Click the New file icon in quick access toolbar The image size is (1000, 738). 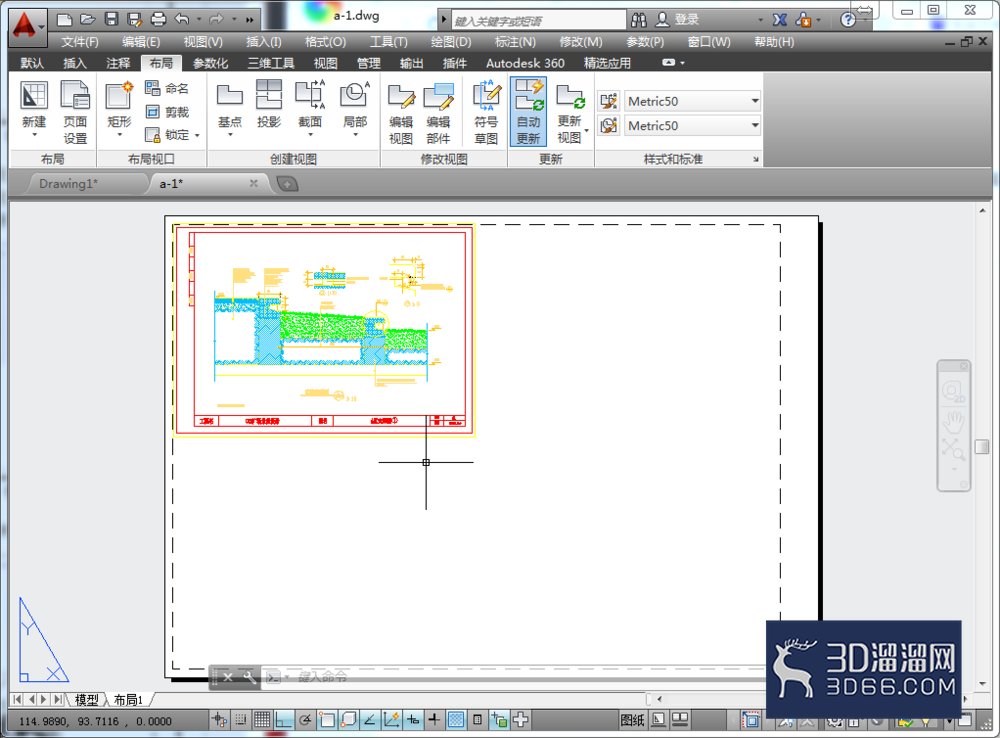pyautogui.click(x=64, y=19)
